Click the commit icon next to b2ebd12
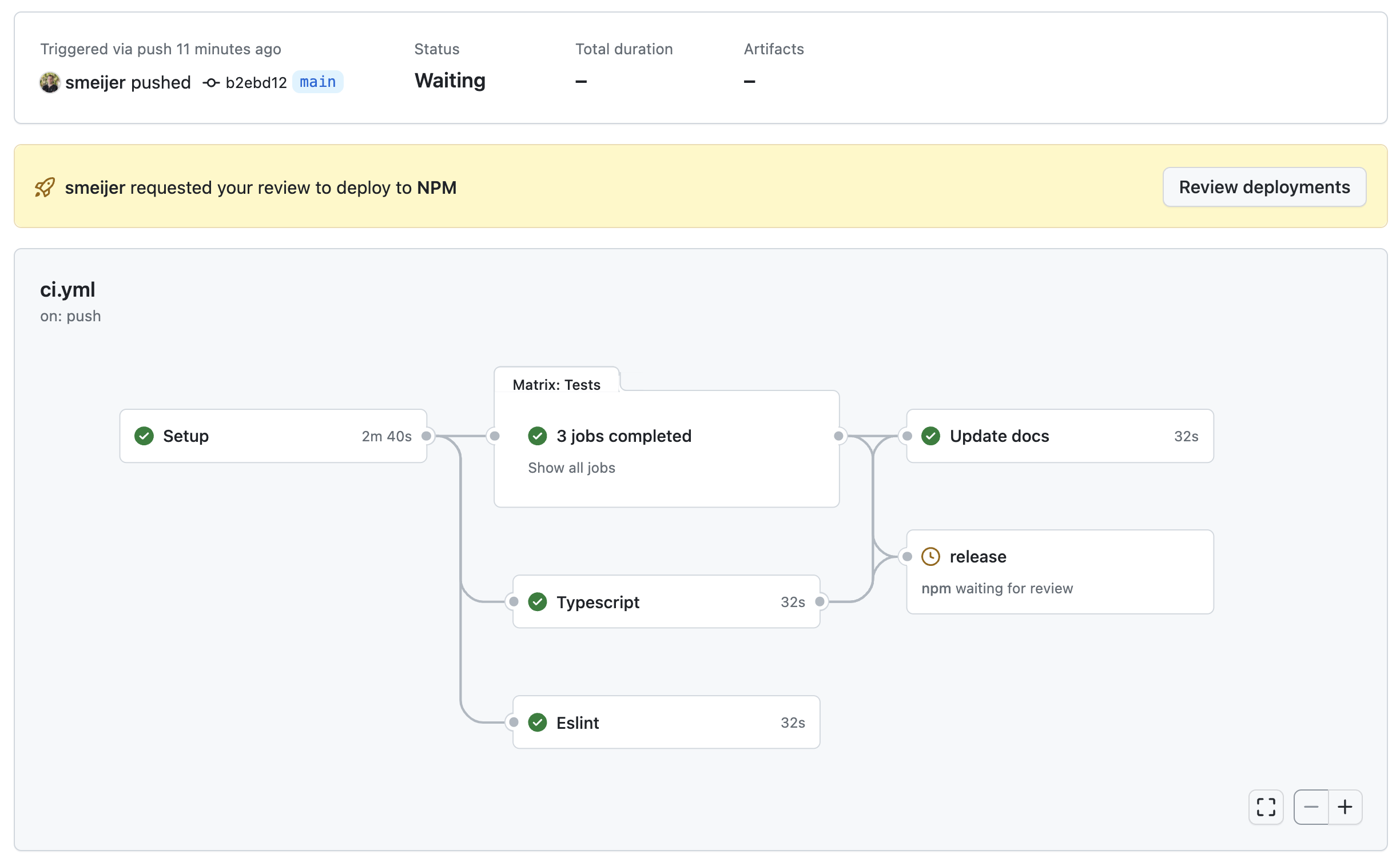The width and height of the screenshot is (1400, 862). tap(211, 82)
